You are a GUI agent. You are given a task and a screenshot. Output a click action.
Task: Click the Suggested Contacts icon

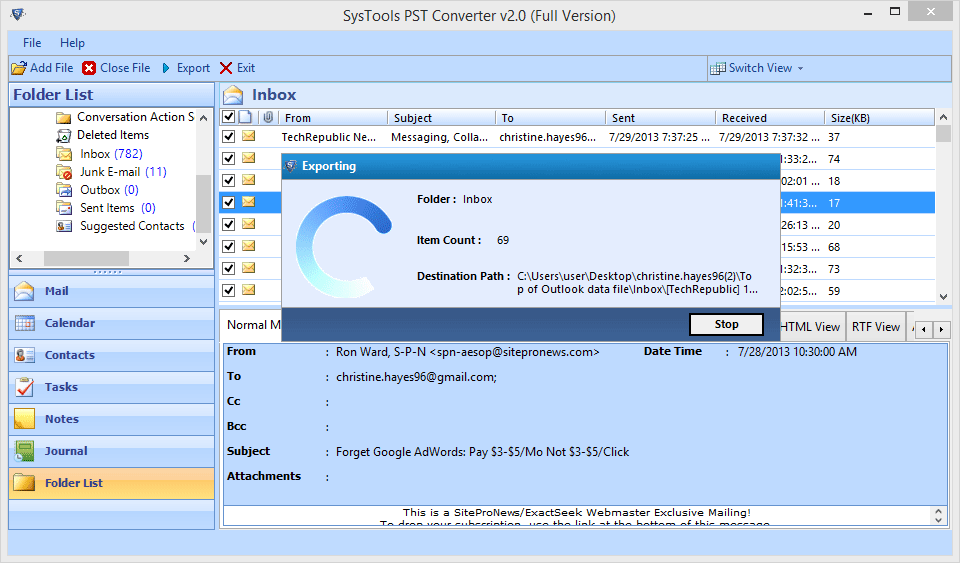click(64, 226)
